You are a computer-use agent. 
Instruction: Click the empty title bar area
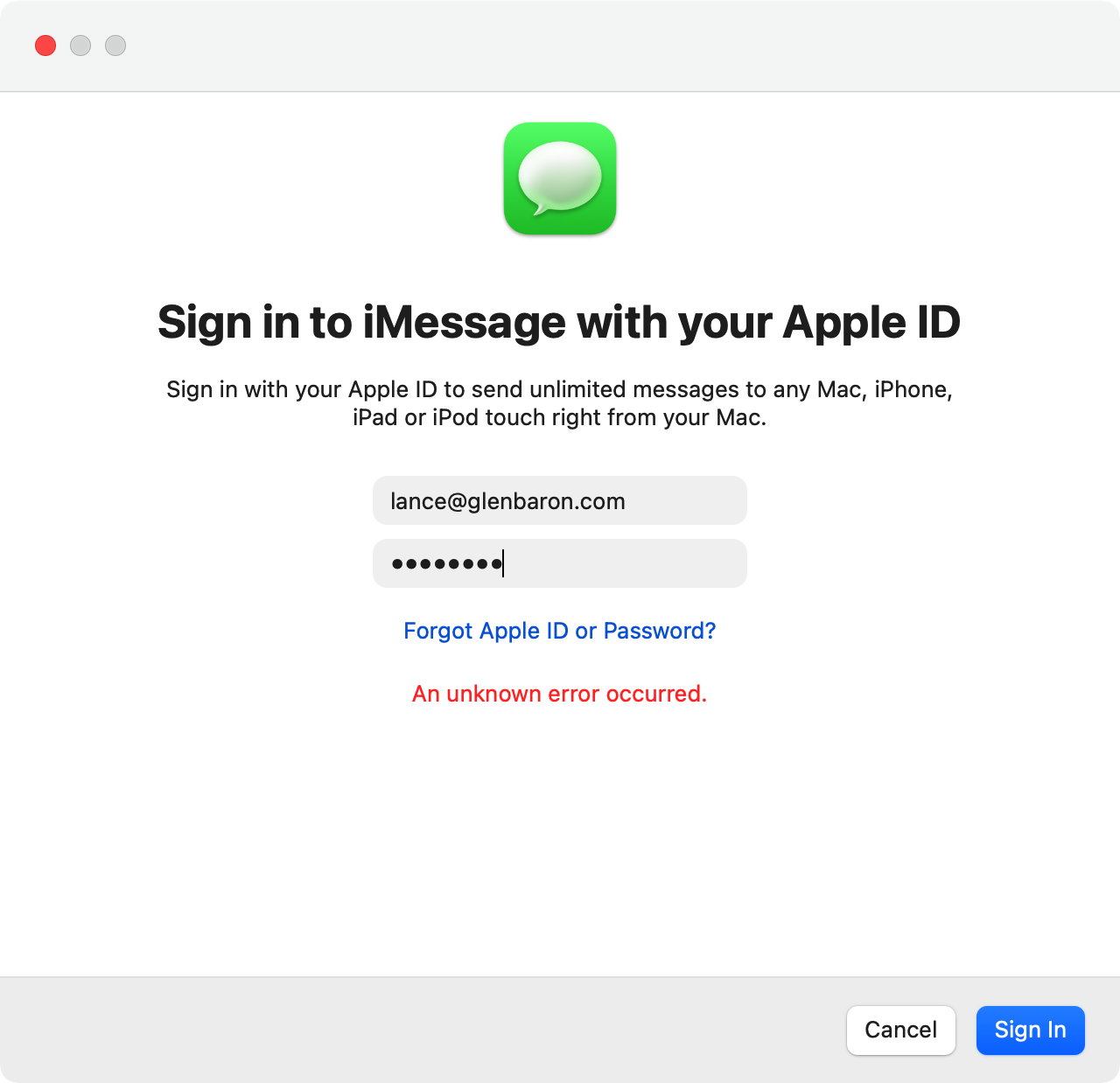(612, 45)
